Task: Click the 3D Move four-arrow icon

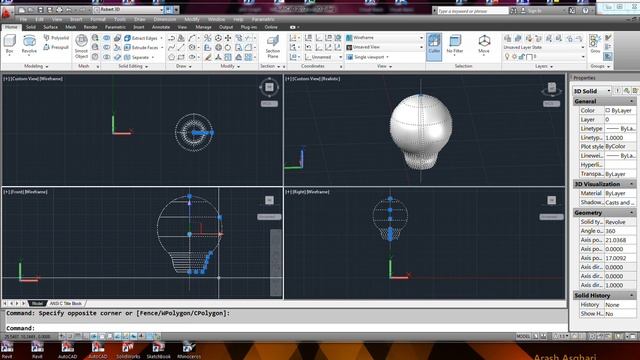Action: coord(228,38)
